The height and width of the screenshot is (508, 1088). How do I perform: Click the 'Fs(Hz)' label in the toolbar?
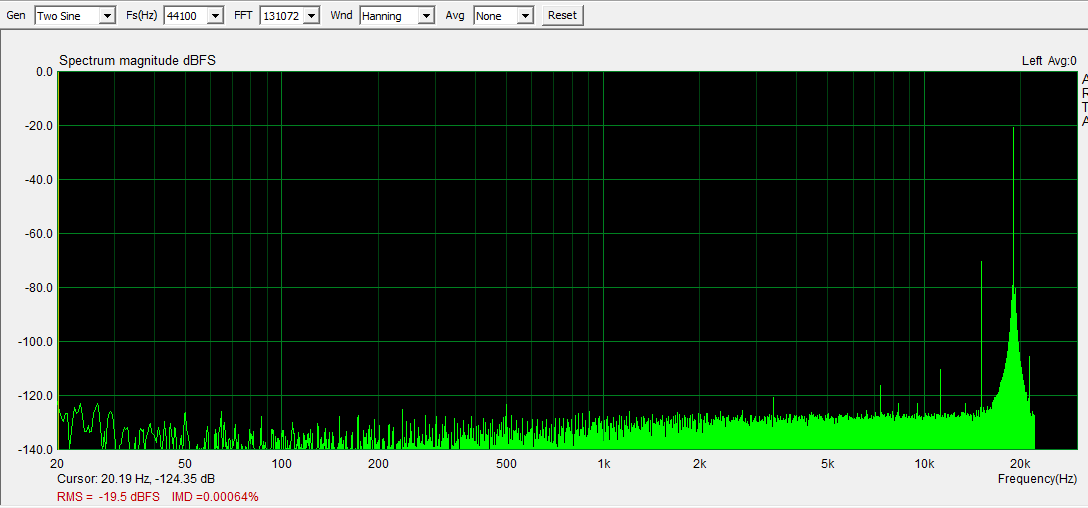click(141, 15)
